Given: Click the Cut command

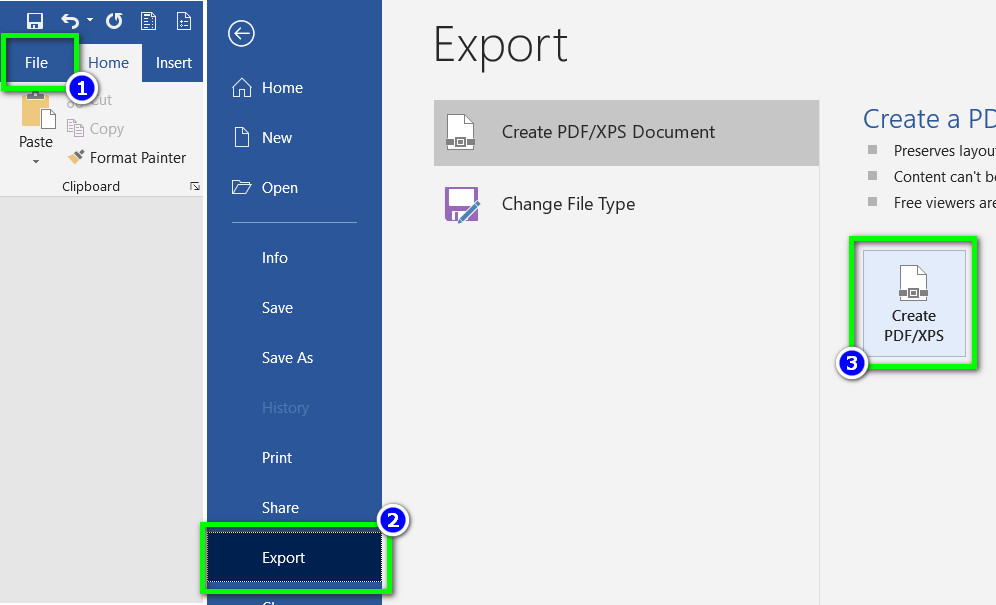Looking at the screenshot, I should 90,100.
